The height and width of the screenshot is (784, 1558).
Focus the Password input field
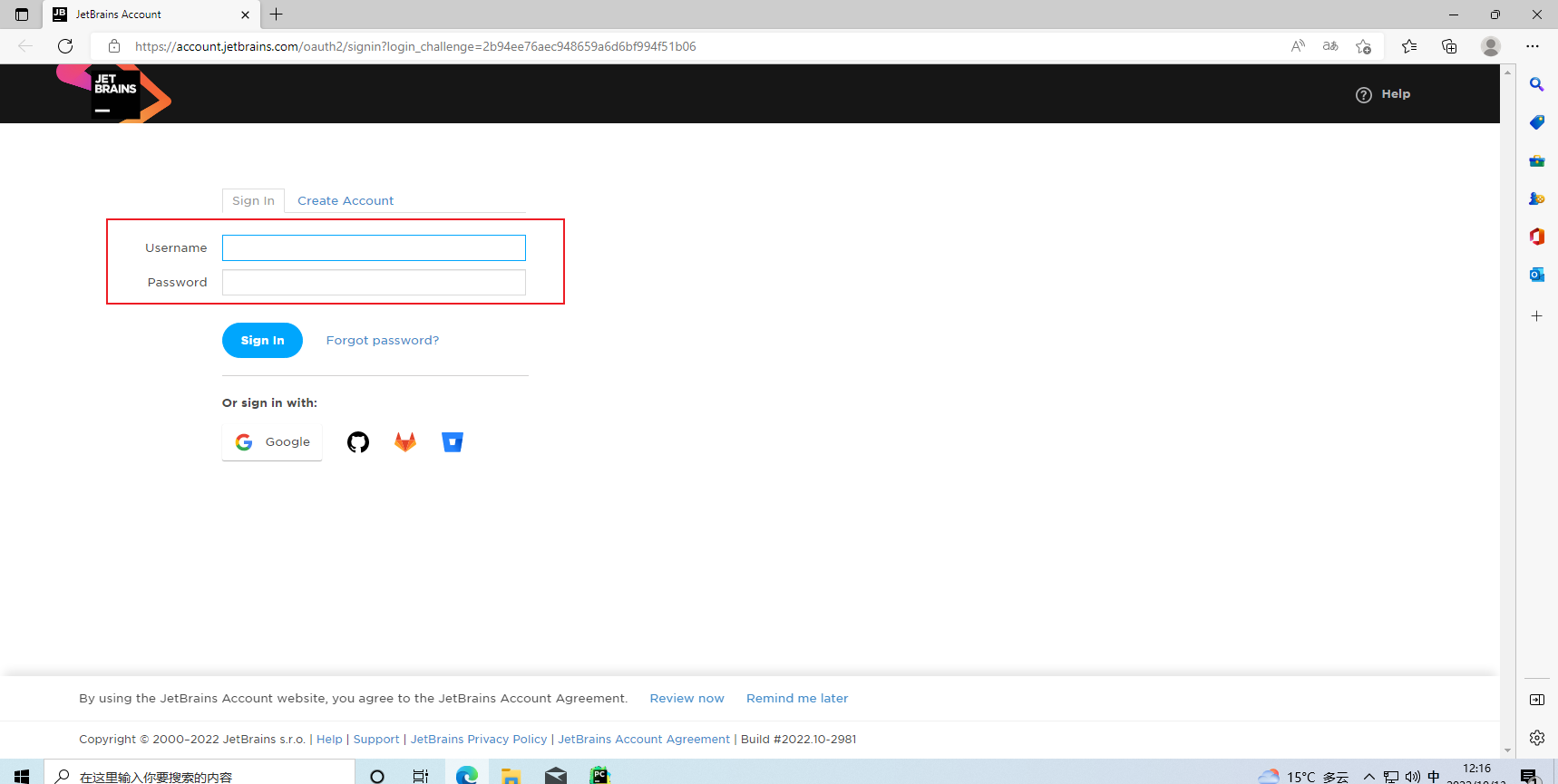[374, 283]
